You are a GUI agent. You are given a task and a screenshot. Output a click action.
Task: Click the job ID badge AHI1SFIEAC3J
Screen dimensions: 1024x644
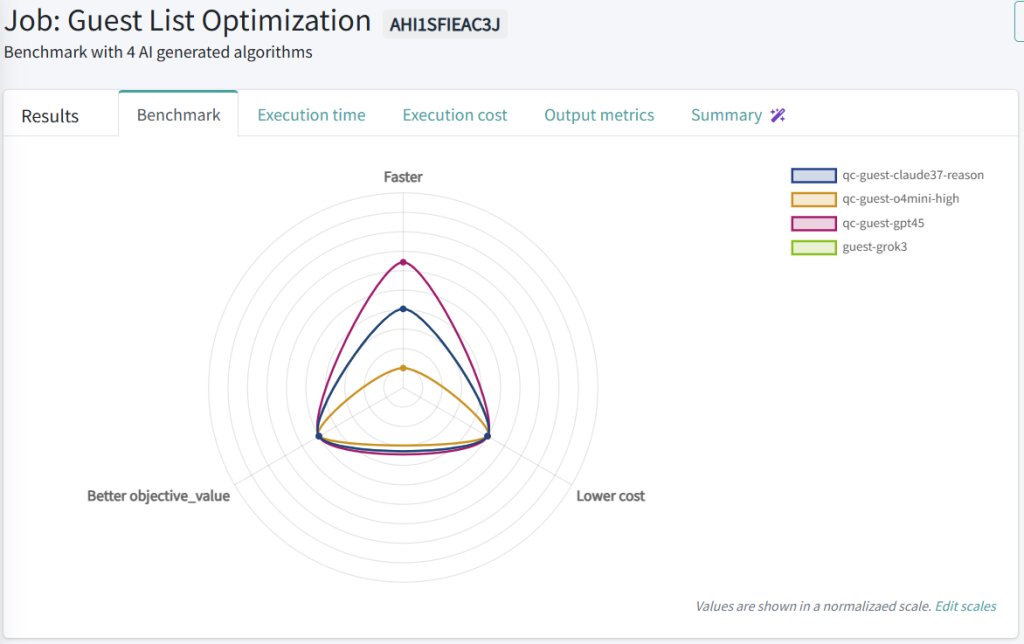(445, 23)
